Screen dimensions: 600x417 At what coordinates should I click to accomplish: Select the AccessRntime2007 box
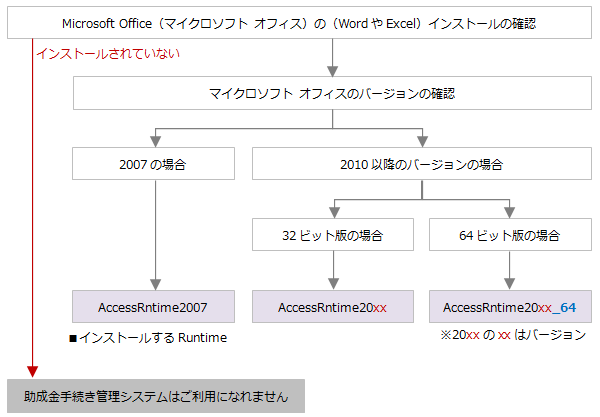coord(153,306)
